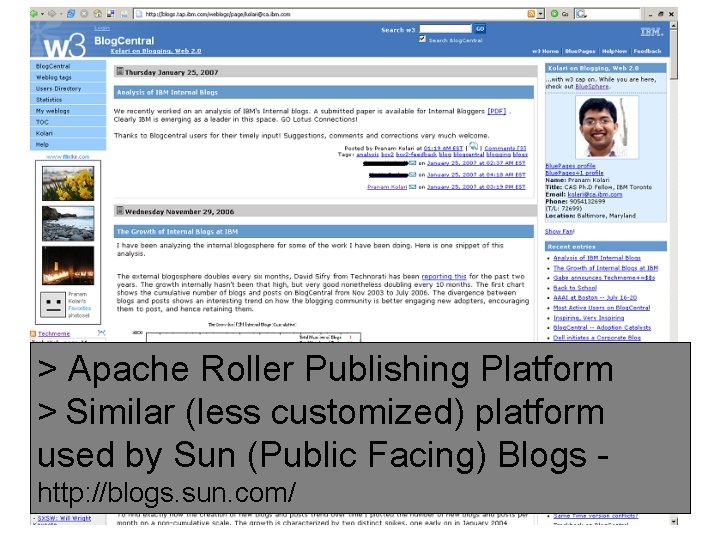
Task: Select Kolari in left sidebar
Action: (x=68, y=133)
